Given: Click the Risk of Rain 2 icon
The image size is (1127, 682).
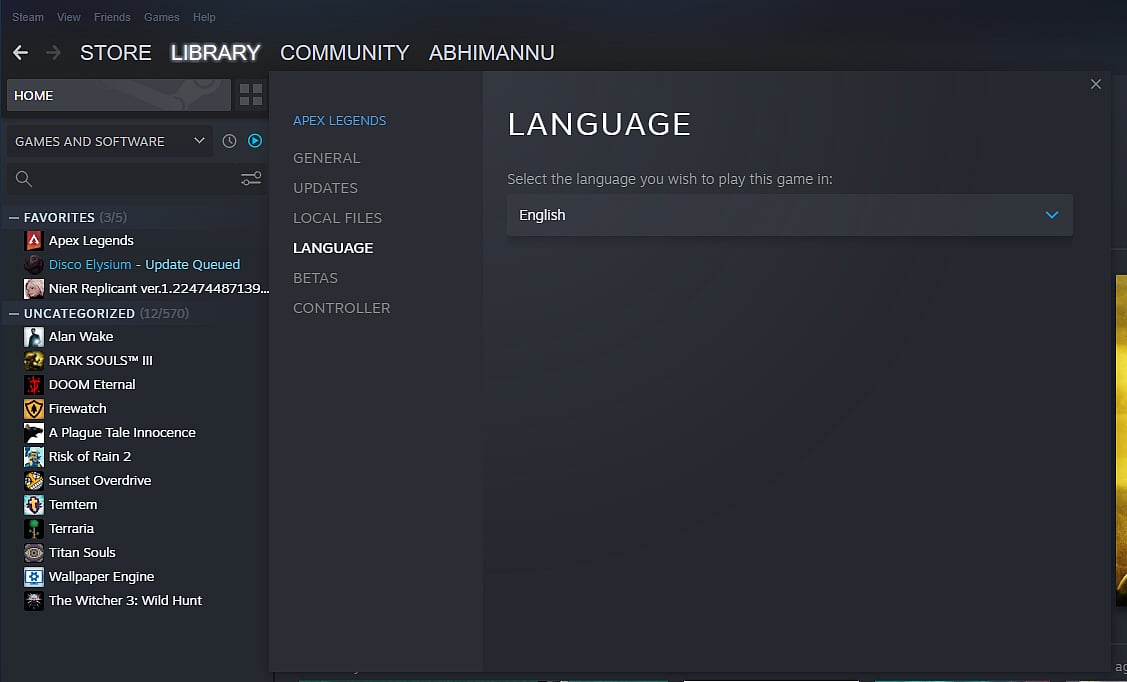Looking at the screenshot, I should (x=34, y=456).
